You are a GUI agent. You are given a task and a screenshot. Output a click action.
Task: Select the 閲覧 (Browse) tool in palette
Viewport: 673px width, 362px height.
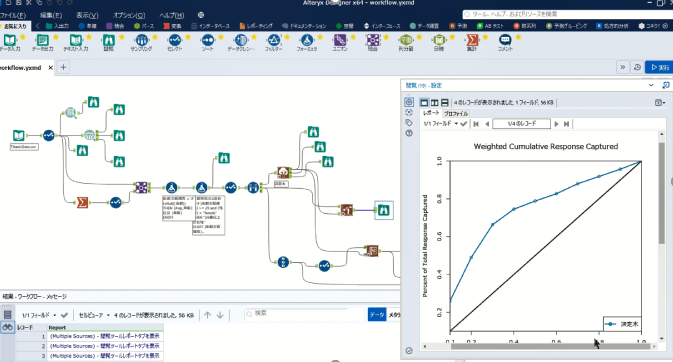(109, 43)
